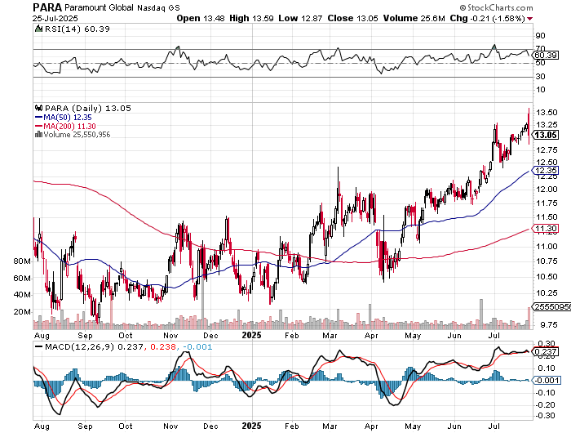The height and width of the screenshot is (433, 571).
Task: Click the Chg -0.21 (-1.58%) value
Action: pos(487,18)
